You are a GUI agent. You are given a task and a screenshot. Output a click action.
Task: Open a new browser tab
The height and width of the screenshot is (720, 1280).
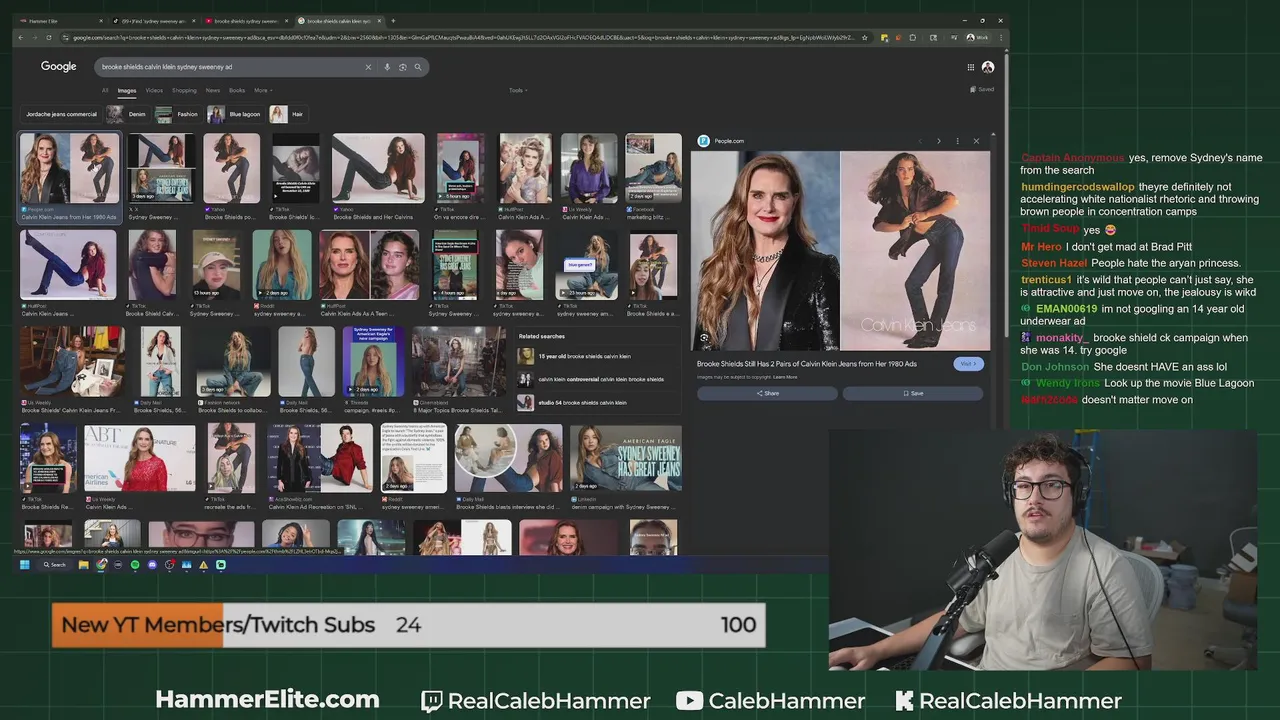point(393,20)
